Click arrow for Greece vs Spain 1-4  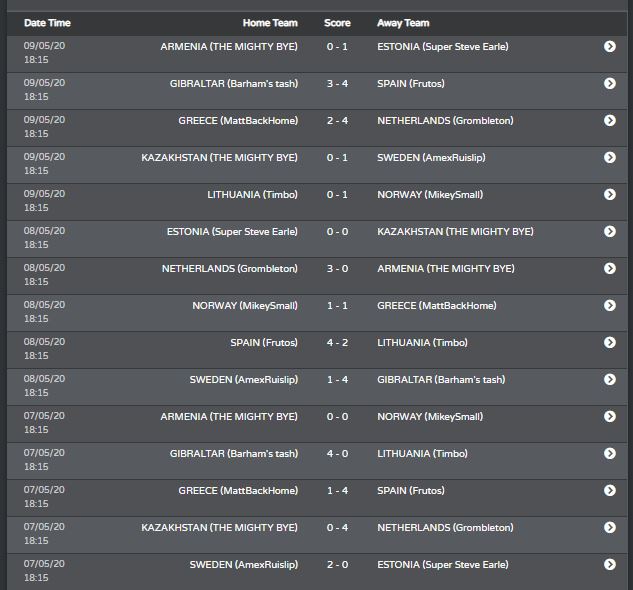(610, 490)
